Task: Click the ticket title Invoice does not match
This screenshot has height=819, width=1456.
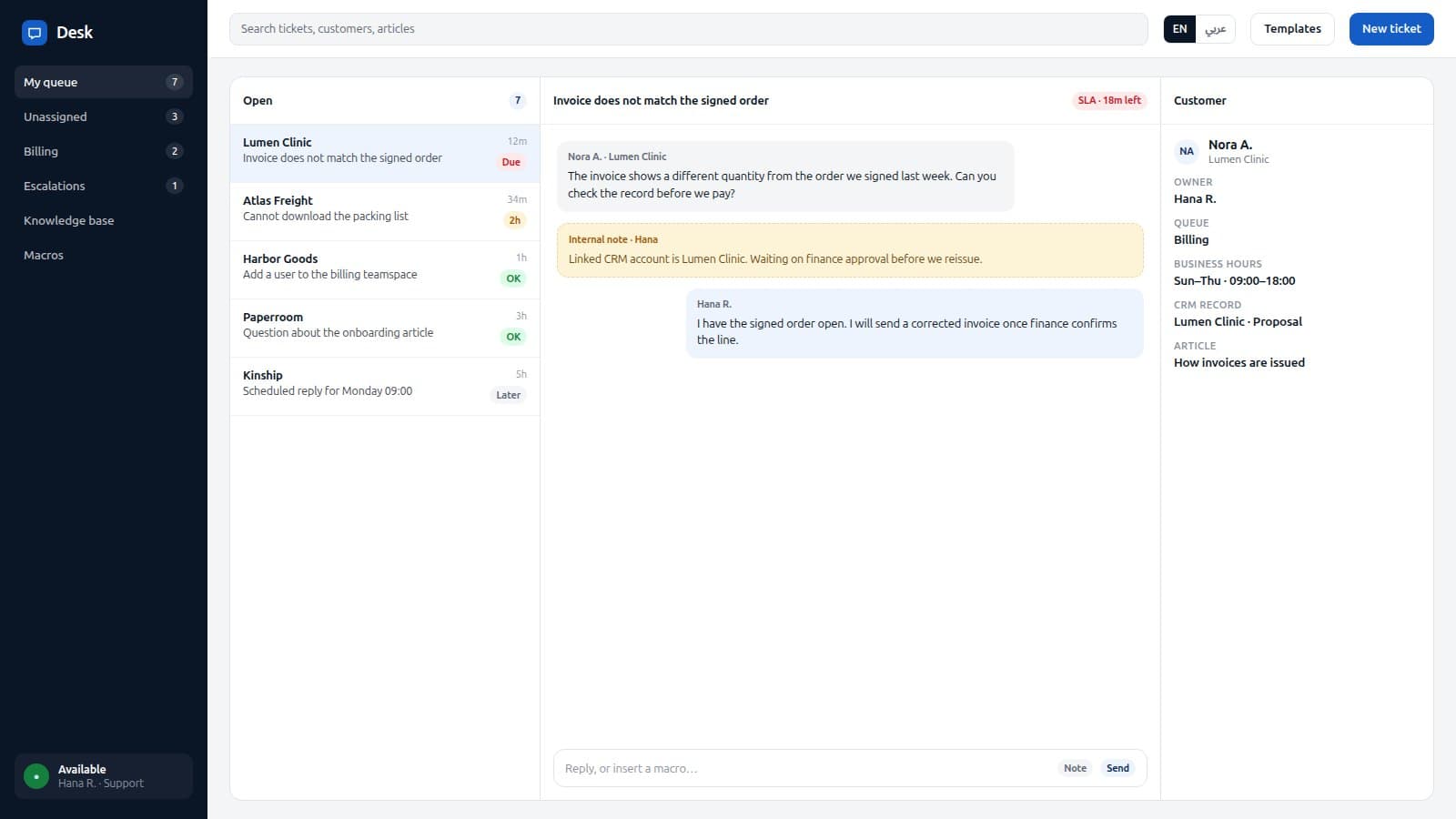Action: (x=661, y=101)
